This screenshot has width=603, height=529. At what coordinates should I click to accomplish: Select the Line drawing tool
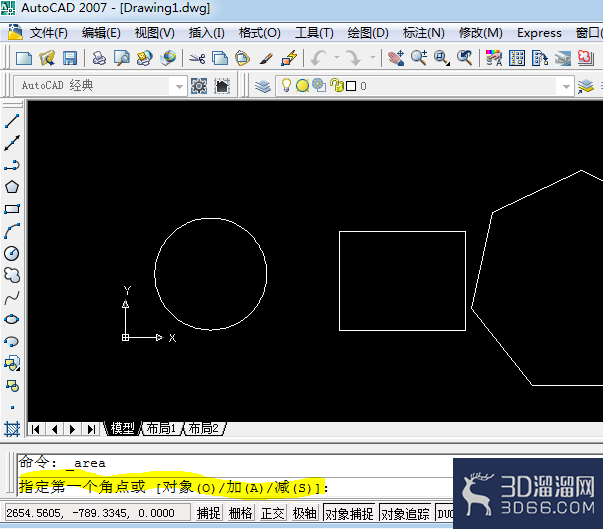pos(12,121)
